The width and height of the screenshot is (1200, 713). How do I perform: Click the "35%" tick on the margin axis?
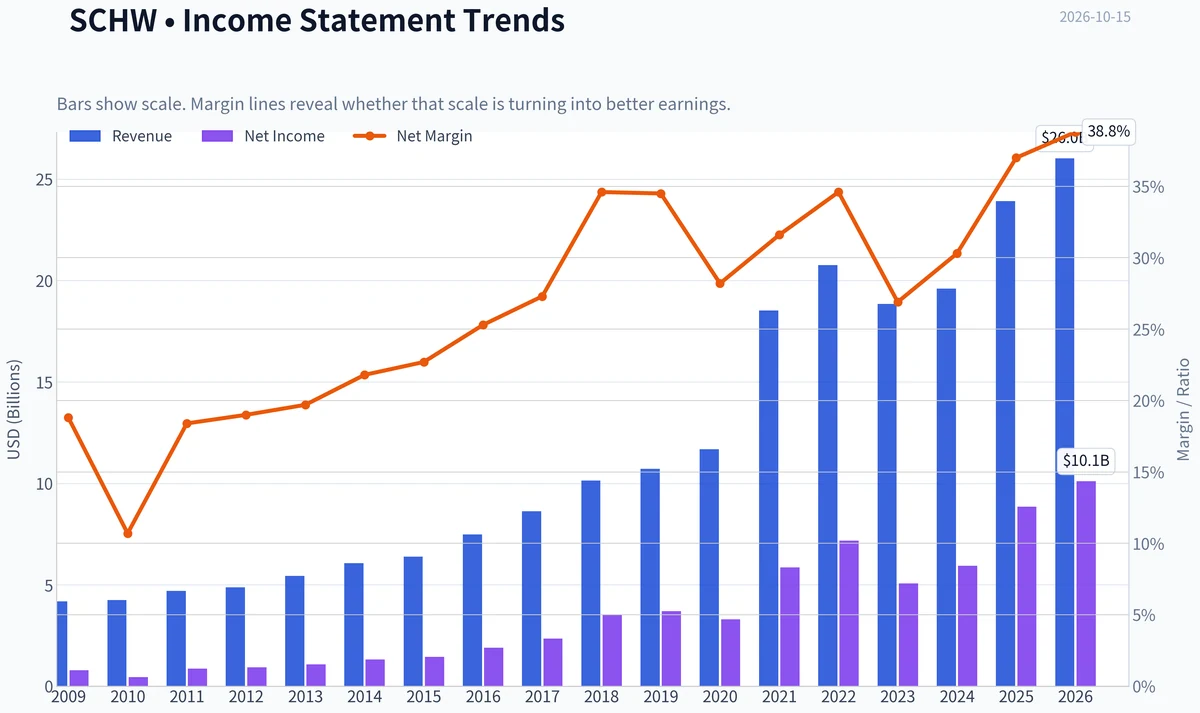(x=1149, y=187)
